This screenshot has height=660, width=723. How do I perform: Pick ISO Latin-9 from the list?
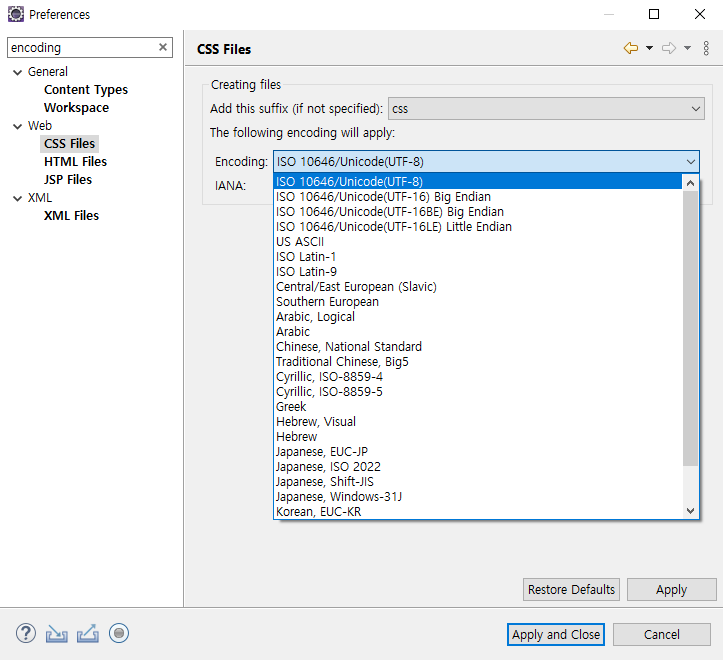pos(478,272)
